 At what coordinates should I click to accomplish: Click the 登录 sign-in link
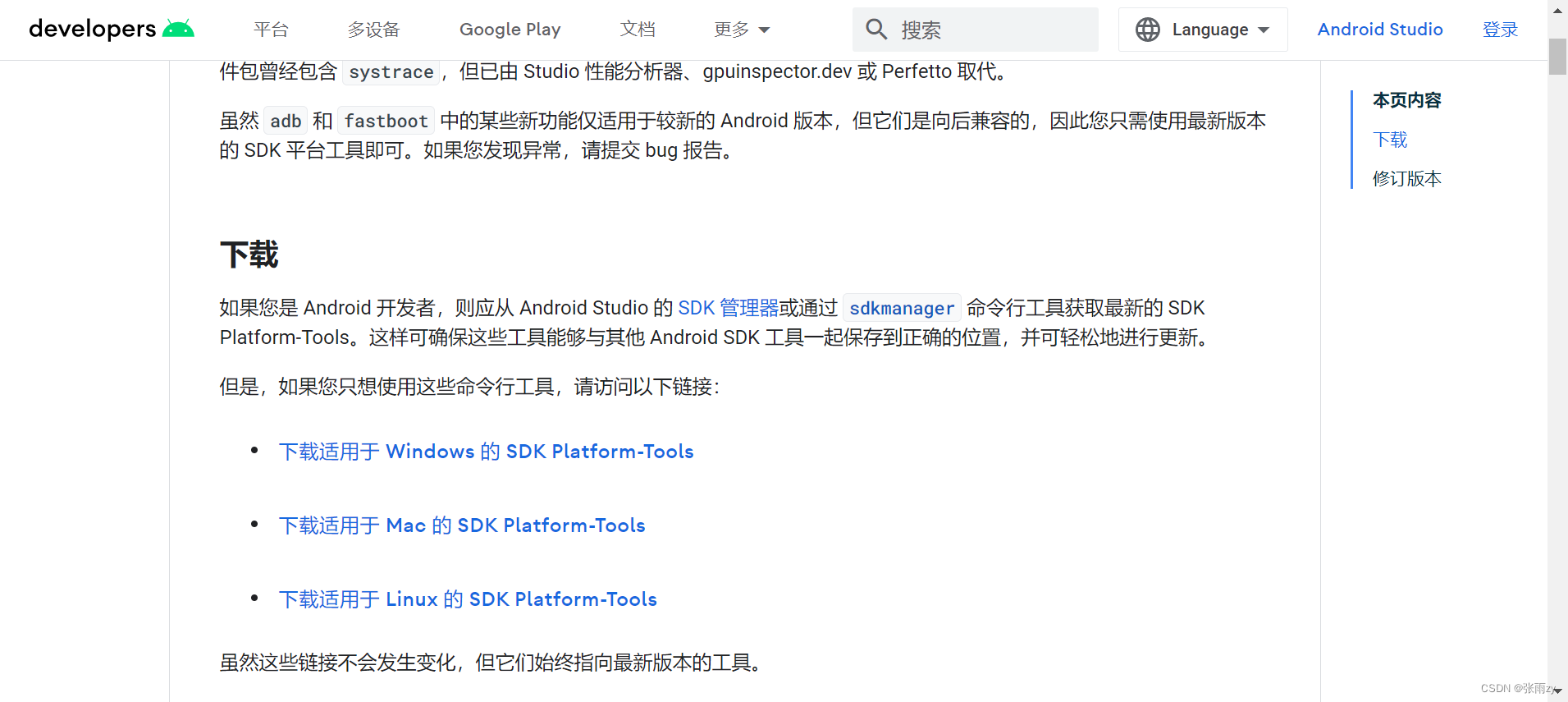tap(1500, 30)
